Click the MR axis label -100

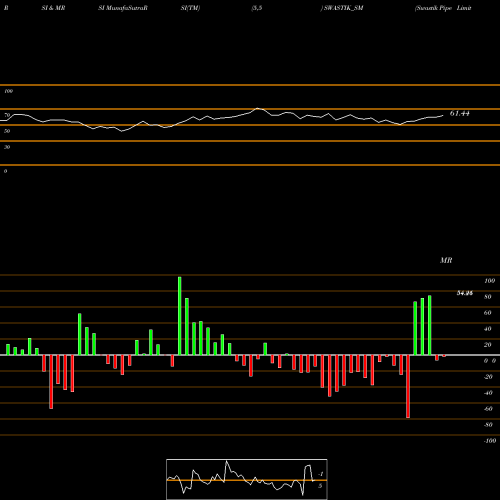(490, 441)
